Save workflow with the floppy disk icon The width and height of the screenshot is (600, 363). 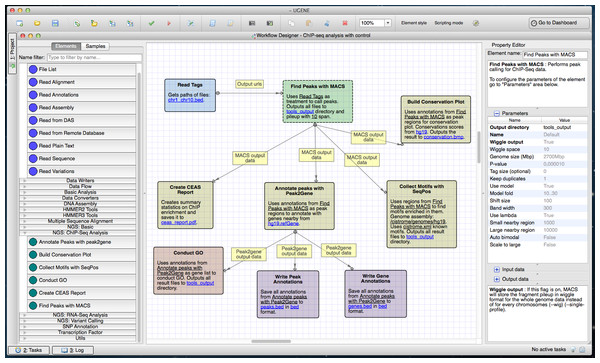55,23
